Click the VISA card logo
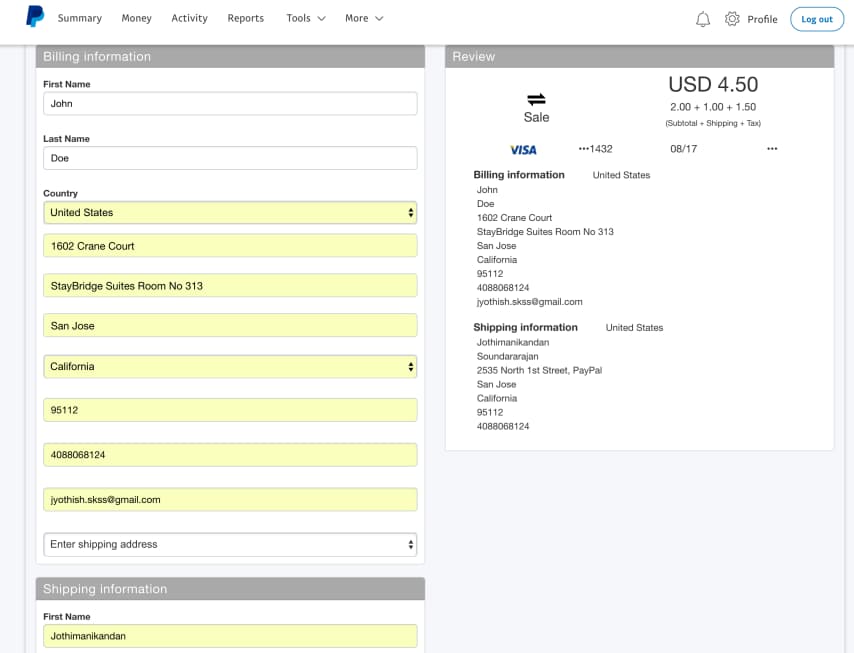This screenshot has height=653, width=854. 523,149
